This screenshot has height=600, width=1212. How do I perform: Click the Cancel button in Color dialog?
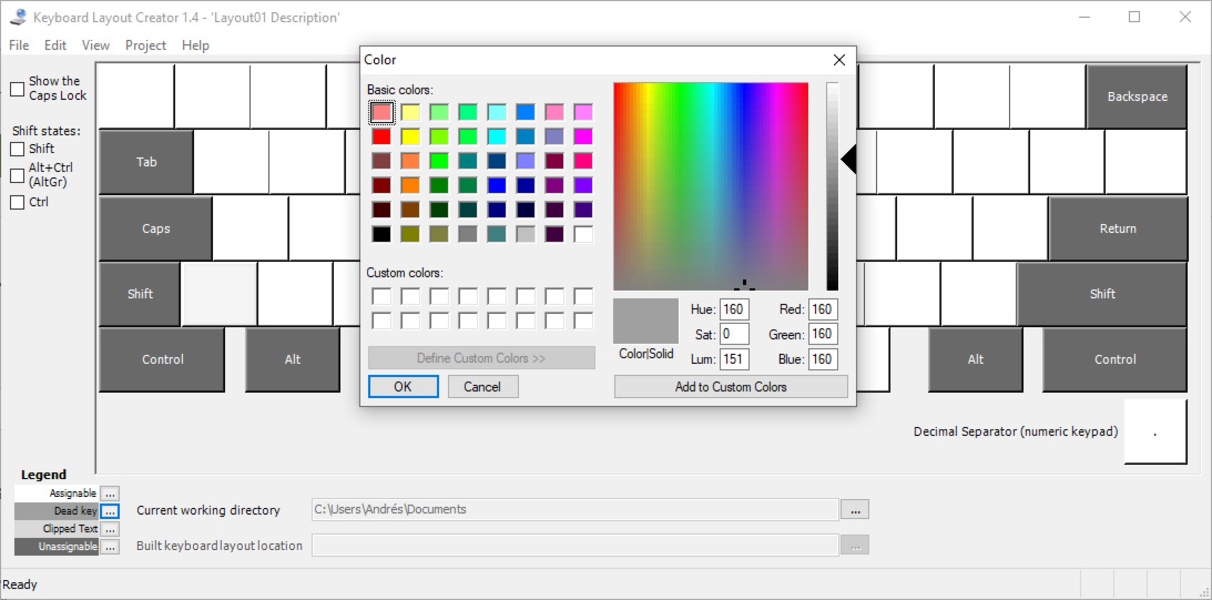pos(482,387)
